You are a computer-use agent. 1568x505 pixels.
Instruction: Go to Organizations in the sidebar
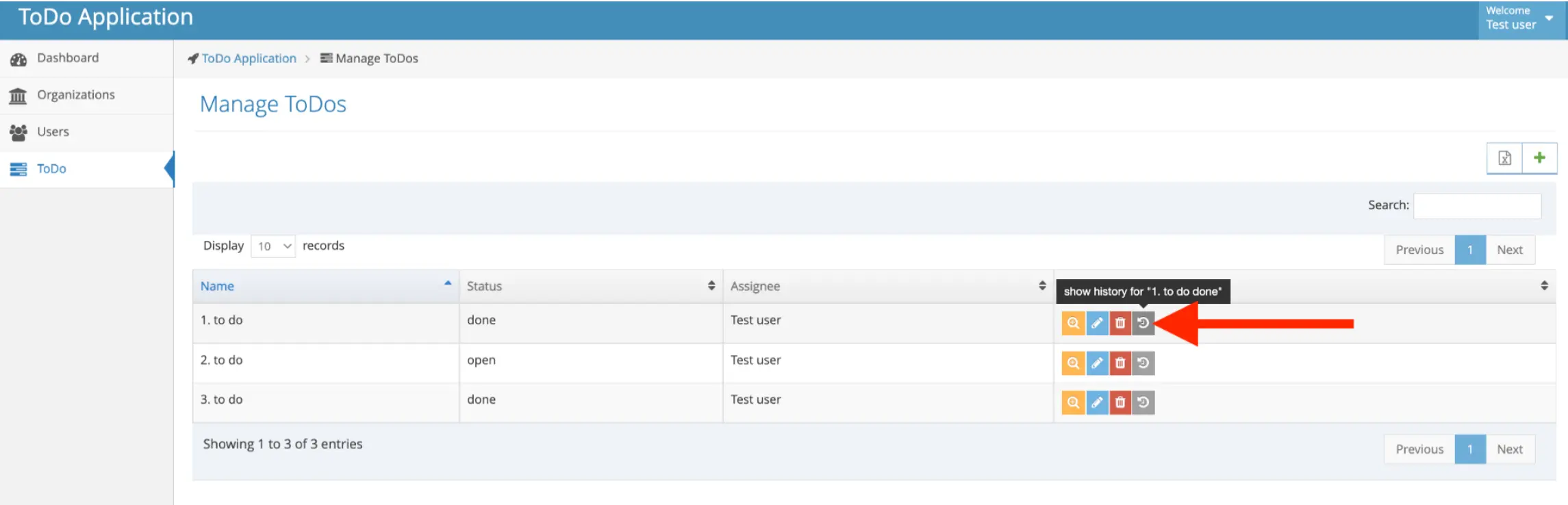click(x=75, y=95)
